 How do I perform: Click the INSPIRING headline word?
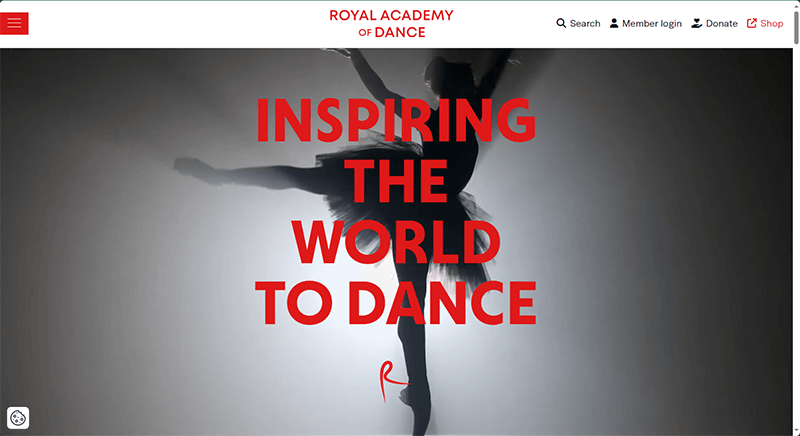pyautogui.click(x=396, y=120)
